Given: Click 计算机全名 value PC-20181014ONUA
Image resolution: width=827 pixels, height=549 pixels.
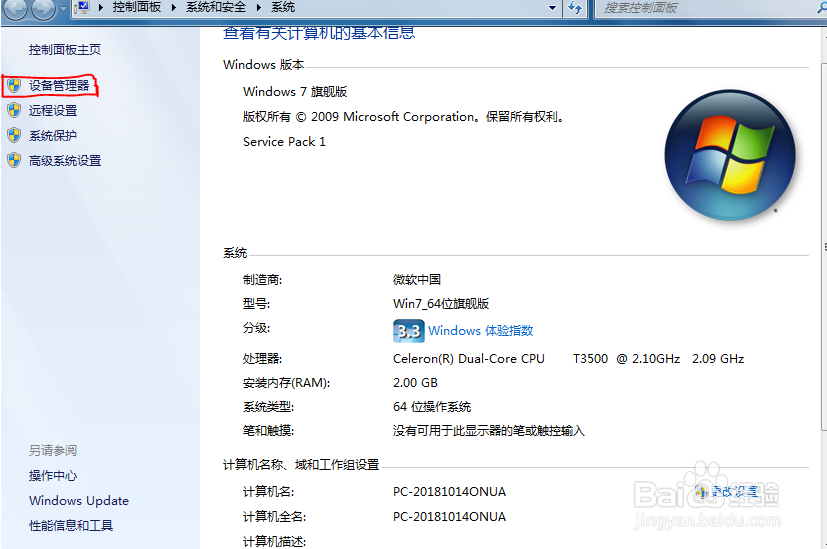Looking at the screenshot, I should (449, 517).
